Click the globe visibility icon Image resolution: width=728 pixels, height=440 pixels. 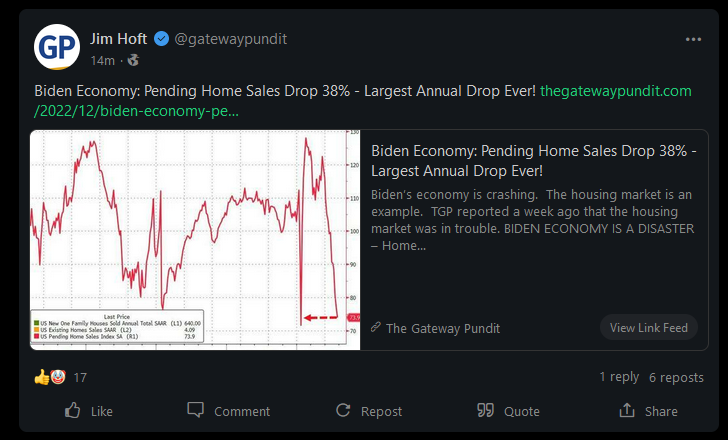(133, 60)
